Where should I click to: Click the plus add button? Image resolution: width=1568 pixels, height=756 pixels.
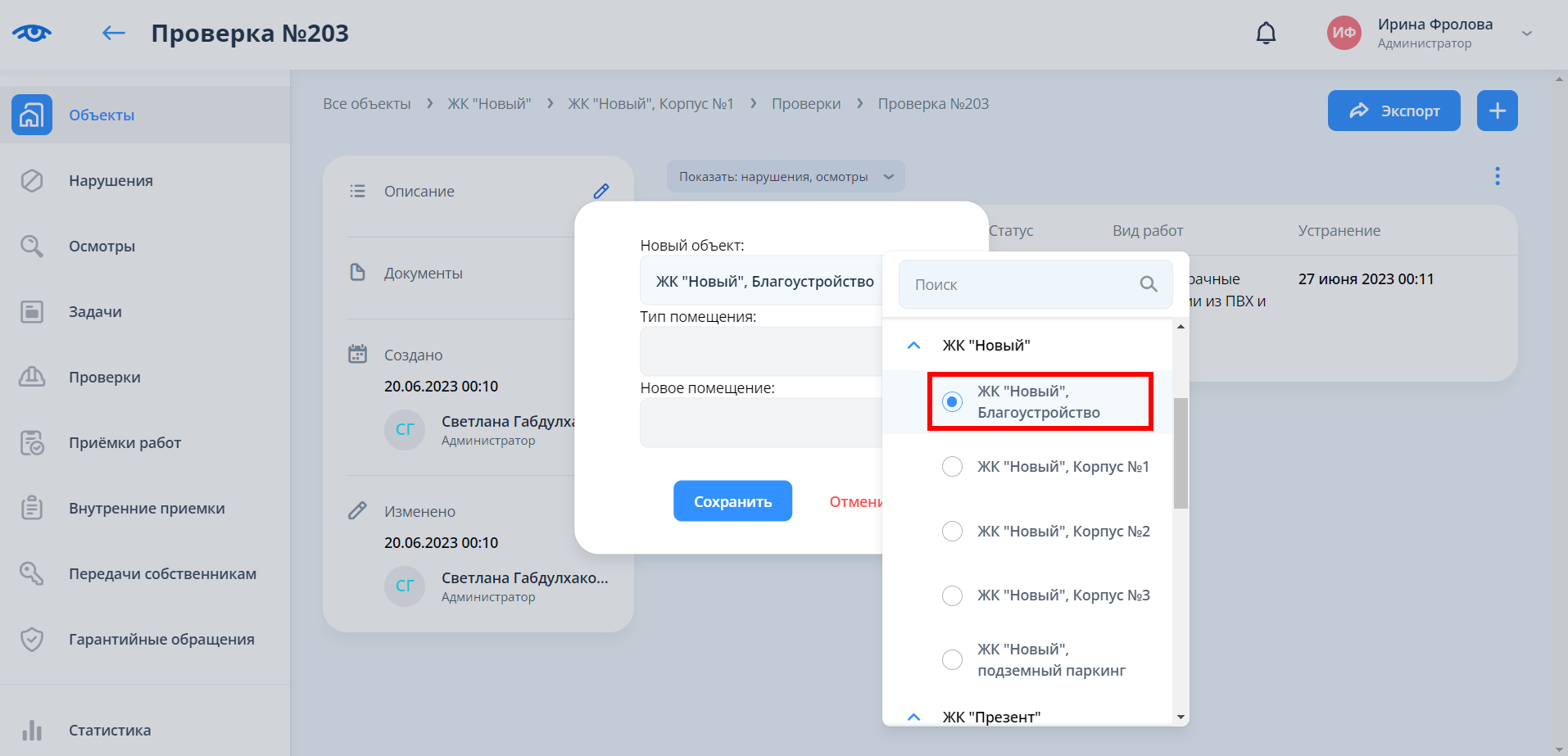click(x=1497, y=111)
